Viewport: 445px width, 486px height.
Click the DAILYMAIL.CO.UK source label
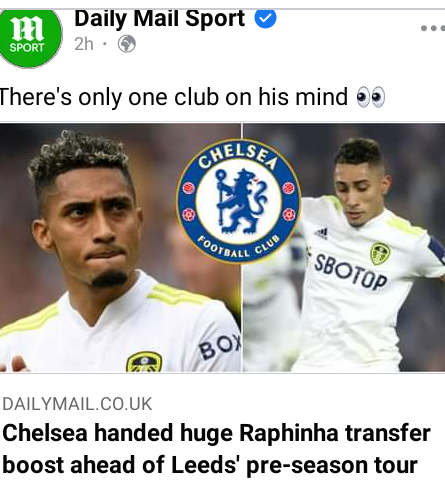pyautogui.click(x=77, y=404)
